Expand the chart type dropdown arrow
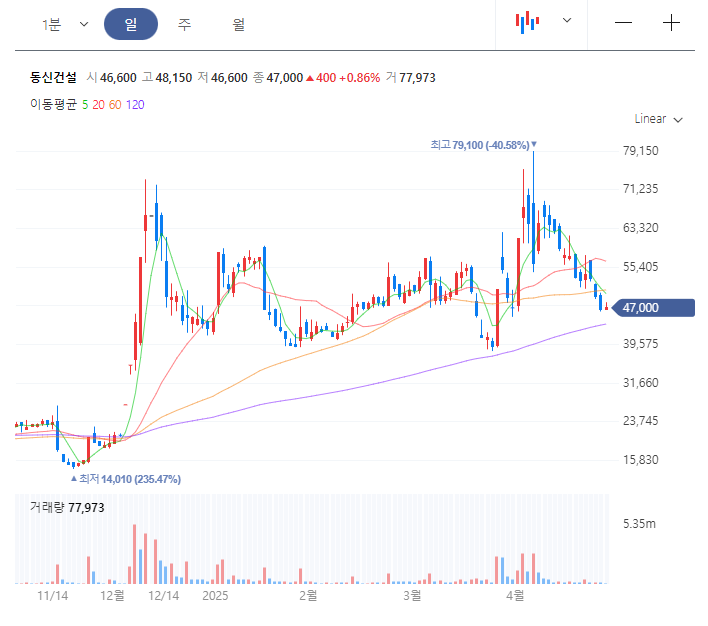The image size is (708, 626). [x=567, y=20]
